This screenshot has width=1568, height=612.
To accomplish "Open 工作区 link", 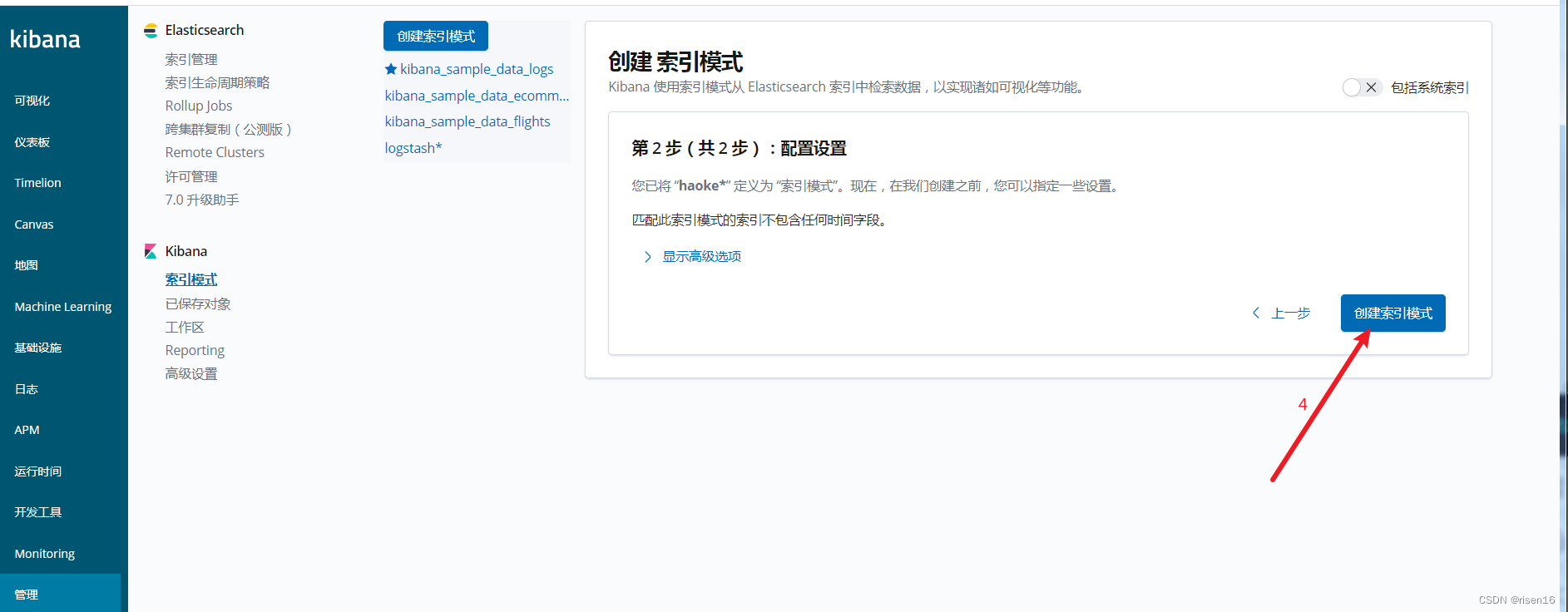I will point(185,328).
